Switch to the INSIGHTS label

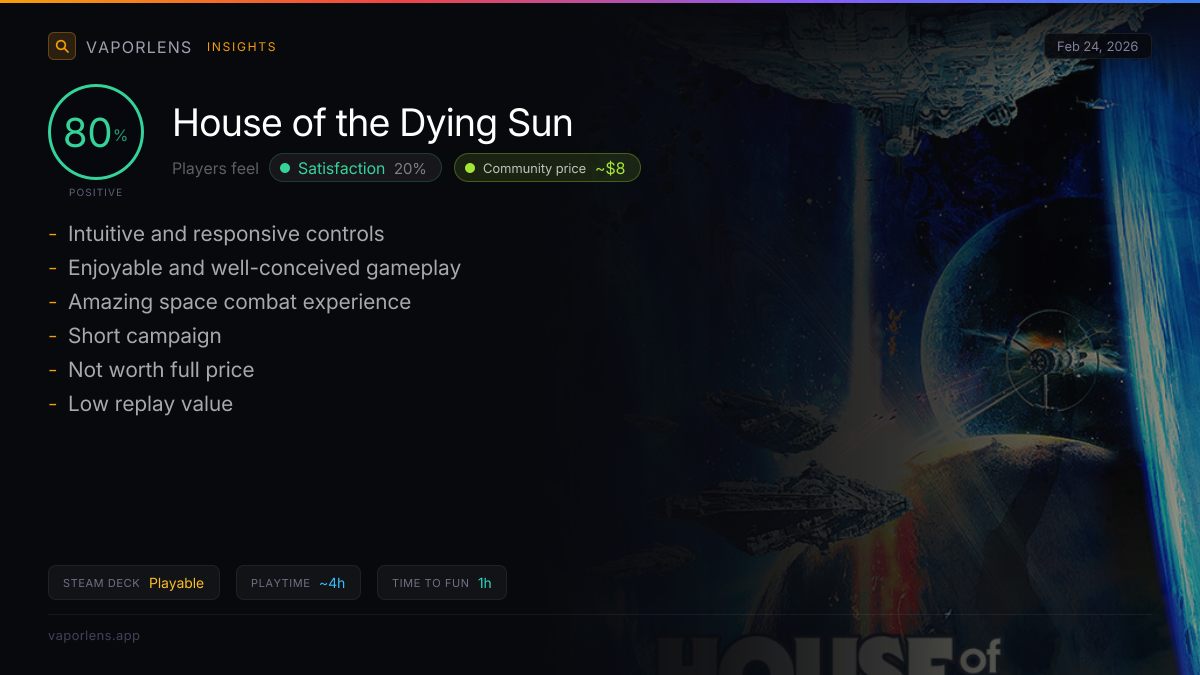[241, 47]
